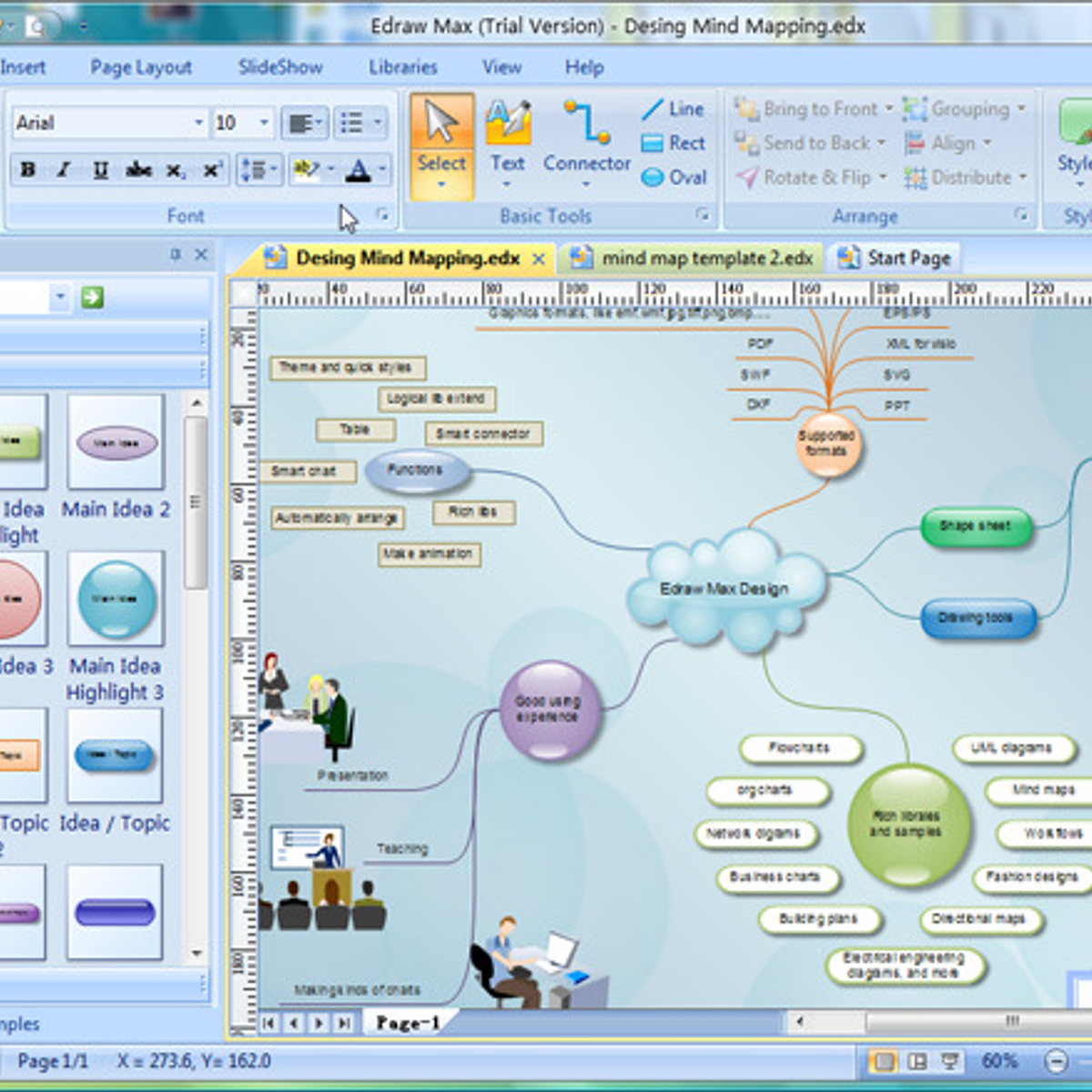Open the Insert ribbon tab
This screenshot has width=1092, height=1092.
pos(22,67)
